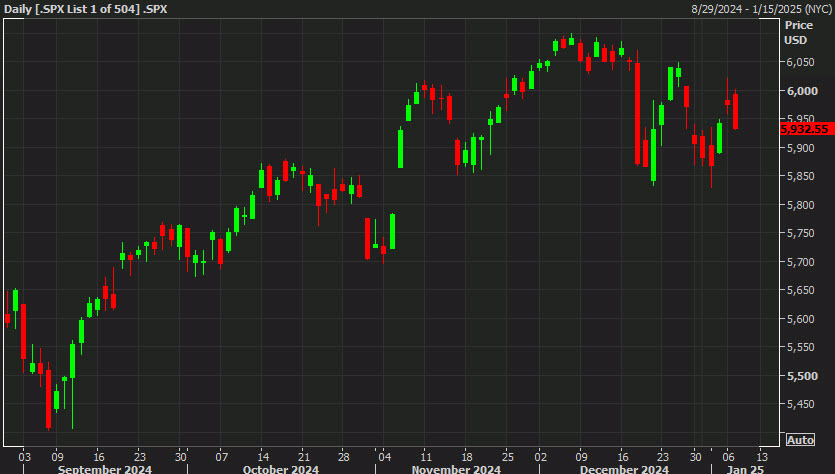Click the date tick 04 under November

384,457
